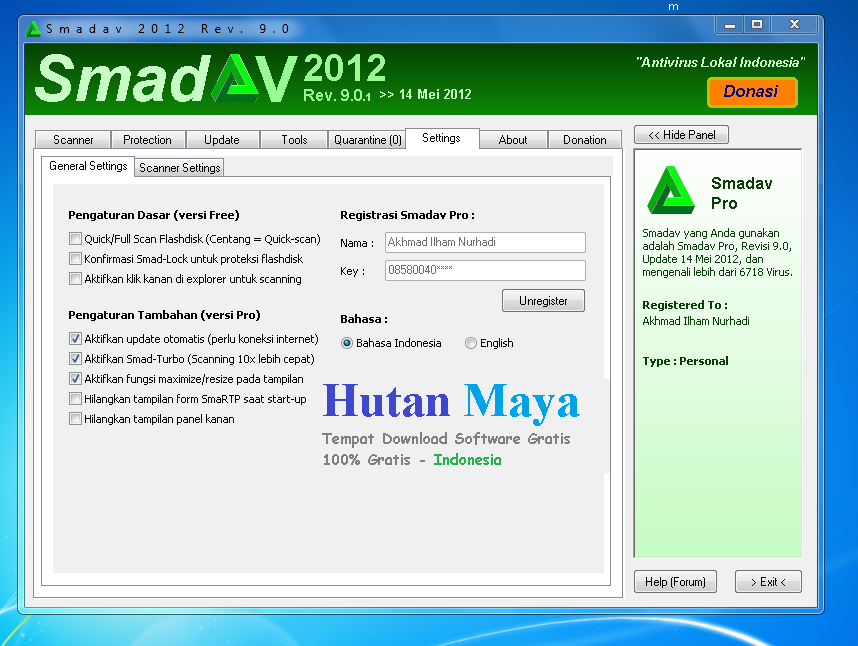Go to the Tools tab

[294, 140]
